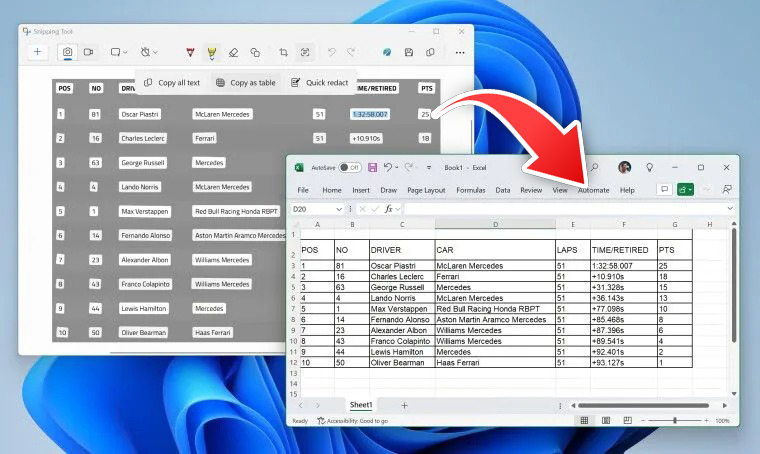
Task: Switch to video record mode in Snipping Tool
Action: click(x=88, y=52)
